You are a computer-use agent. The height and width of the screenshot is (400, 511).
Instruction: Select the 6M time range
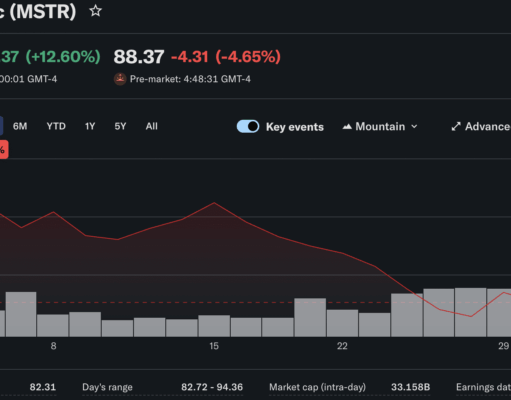pyautogui.click(x=20, y=126)
